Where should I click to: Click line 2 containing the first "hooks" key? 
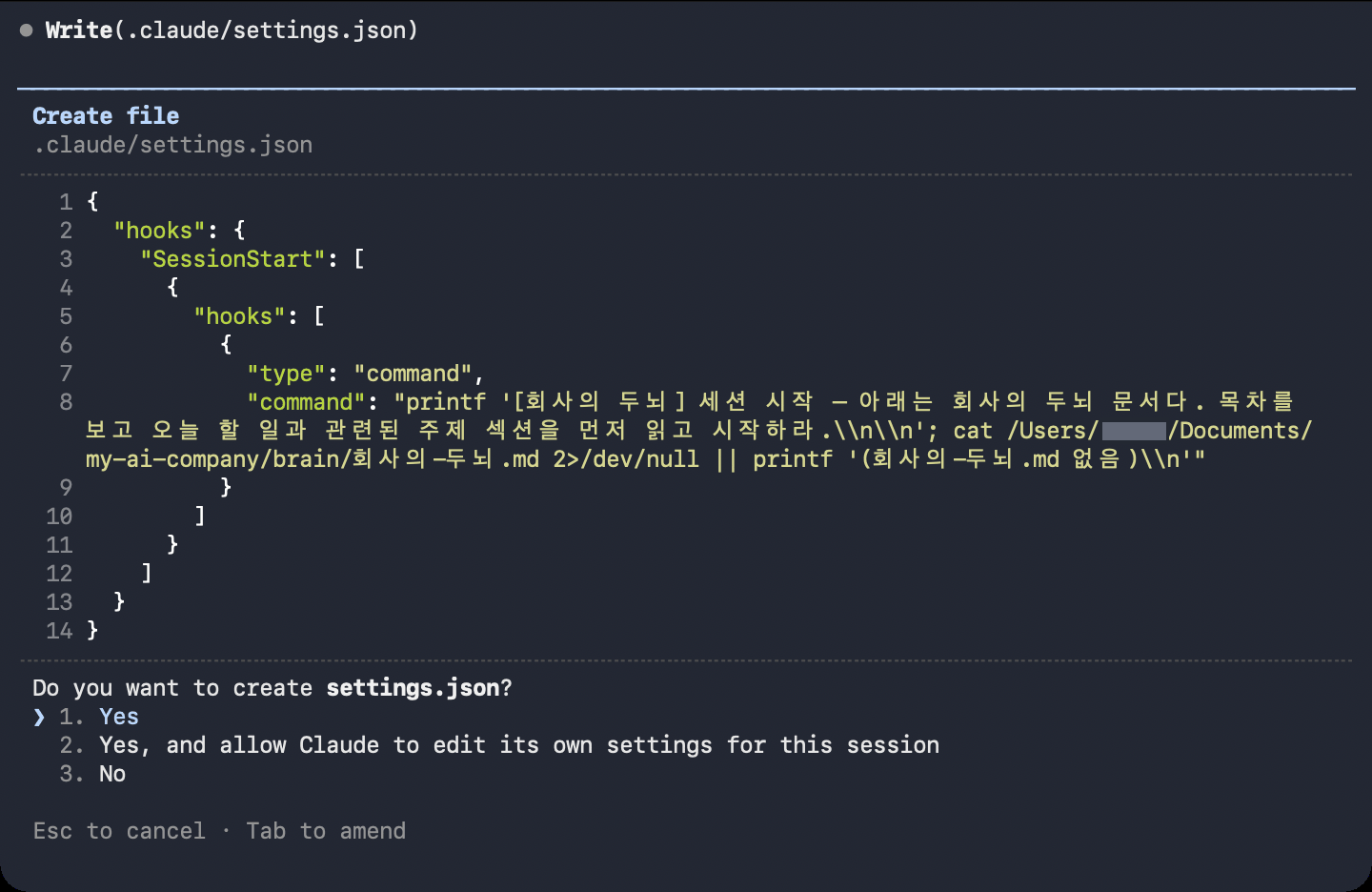coord(179,231)
